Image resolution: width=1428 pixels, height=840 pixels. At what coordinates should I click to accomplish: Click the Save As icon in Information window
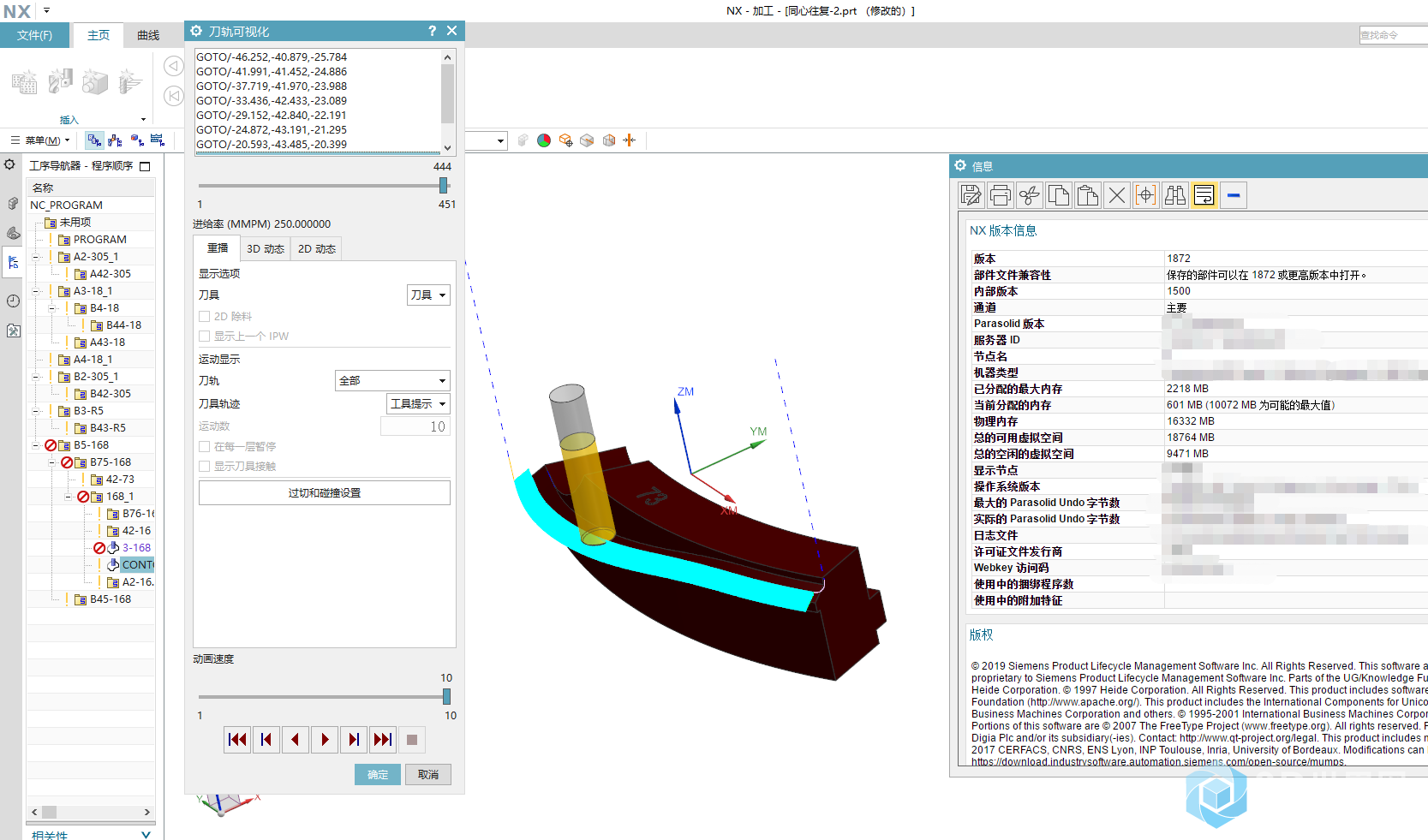pos(971,195)
